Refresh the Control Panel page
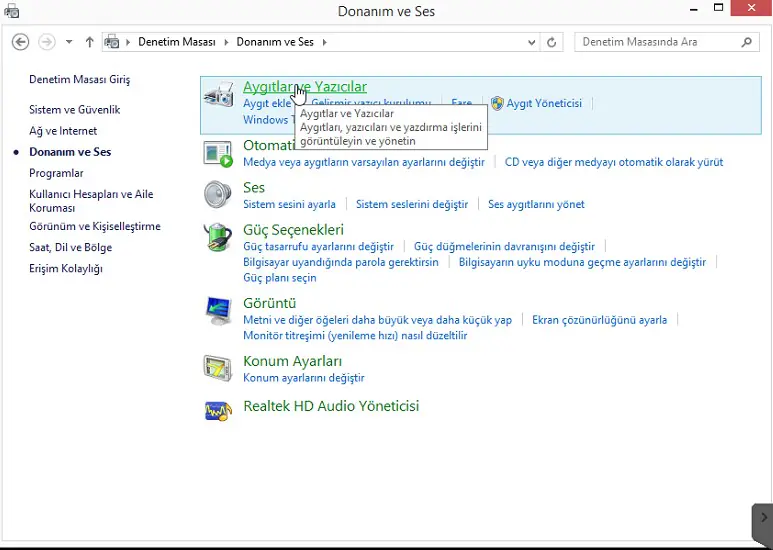 (x=552, y=42)
